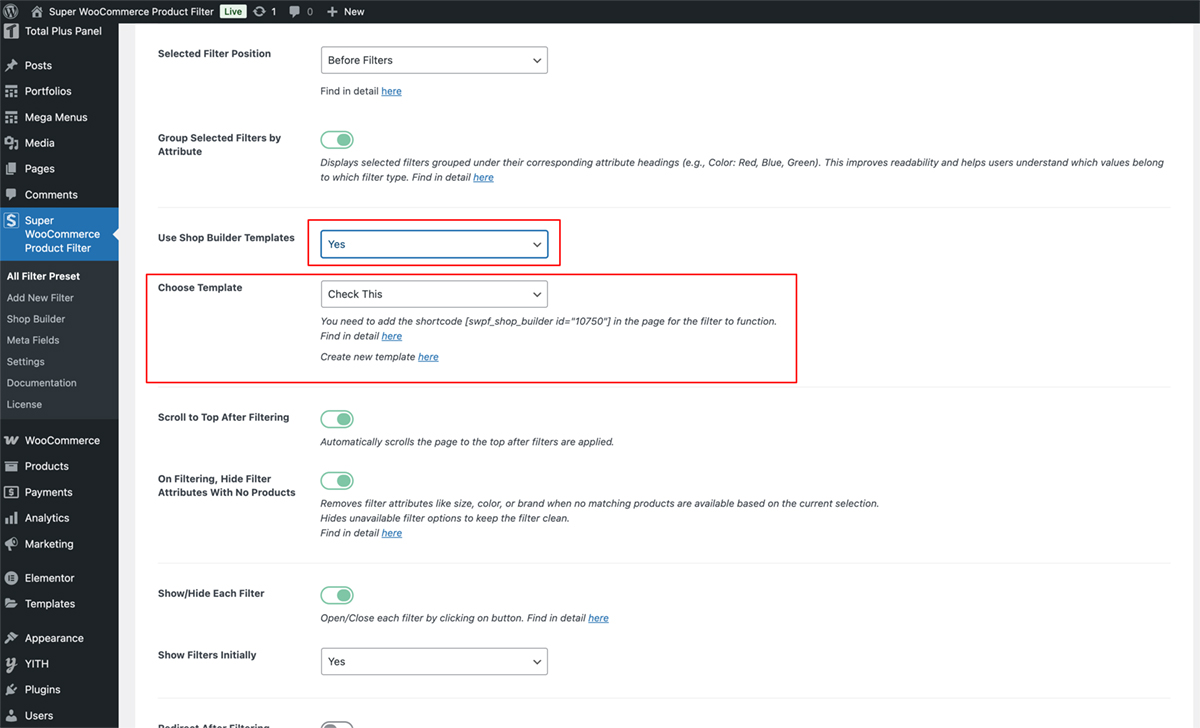The image size is (1200, 728).
Task: Open the Choose Template dropdown
Action: (434, 294)
